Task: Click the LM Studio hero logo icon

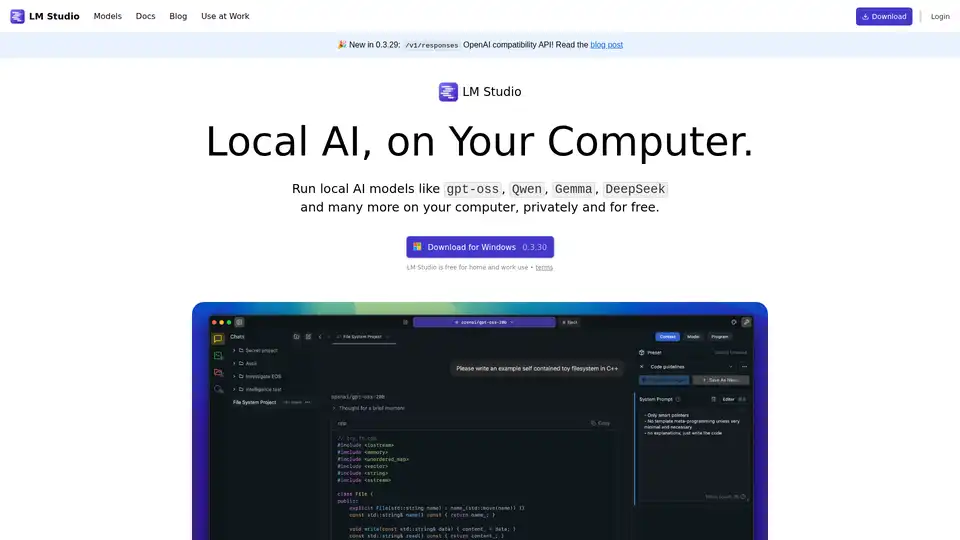Action: (448, 92)
